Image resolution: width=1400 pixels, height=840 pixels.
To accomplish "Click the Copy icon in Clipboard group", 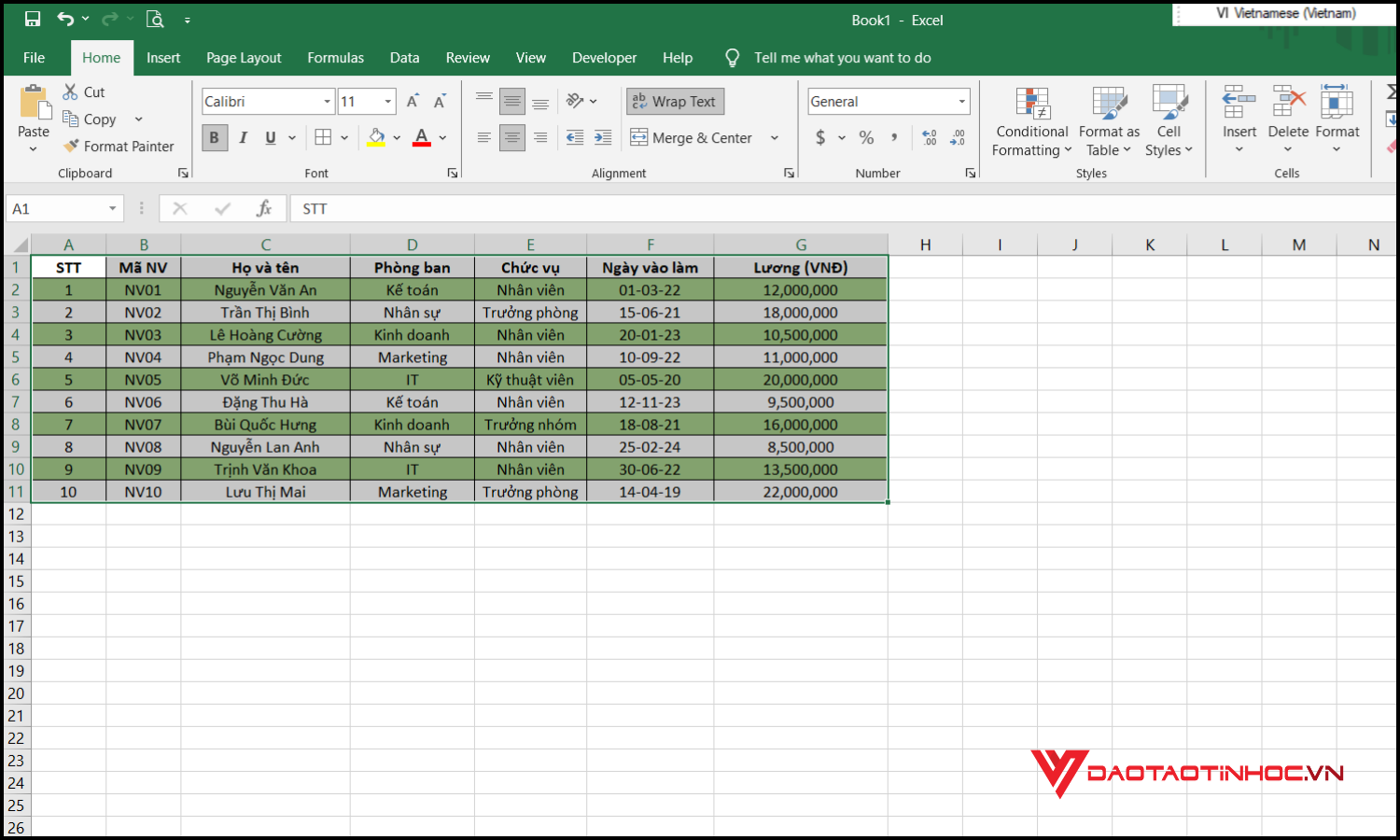I will [x=73, y=119].
